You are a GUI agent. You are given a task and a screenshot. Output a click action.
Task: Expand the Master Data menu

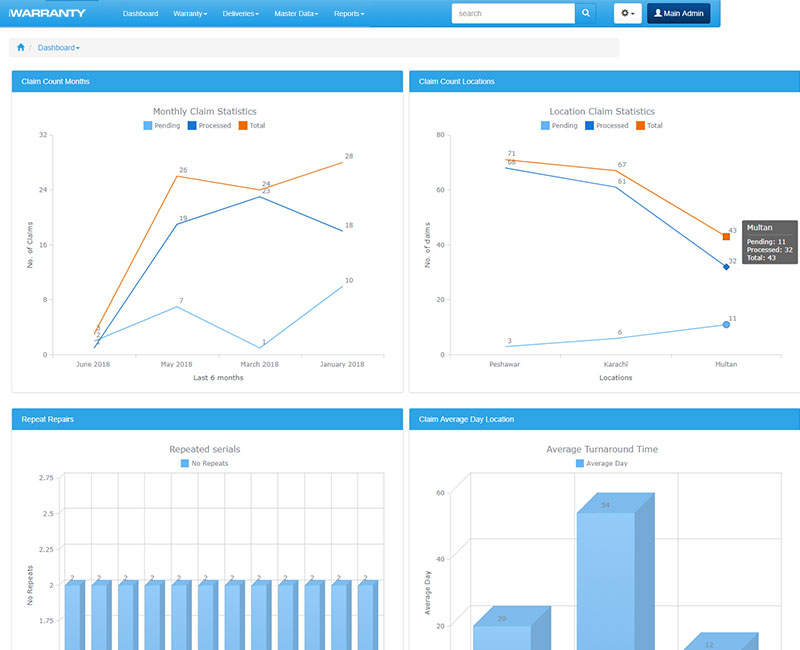coord(296,14)
